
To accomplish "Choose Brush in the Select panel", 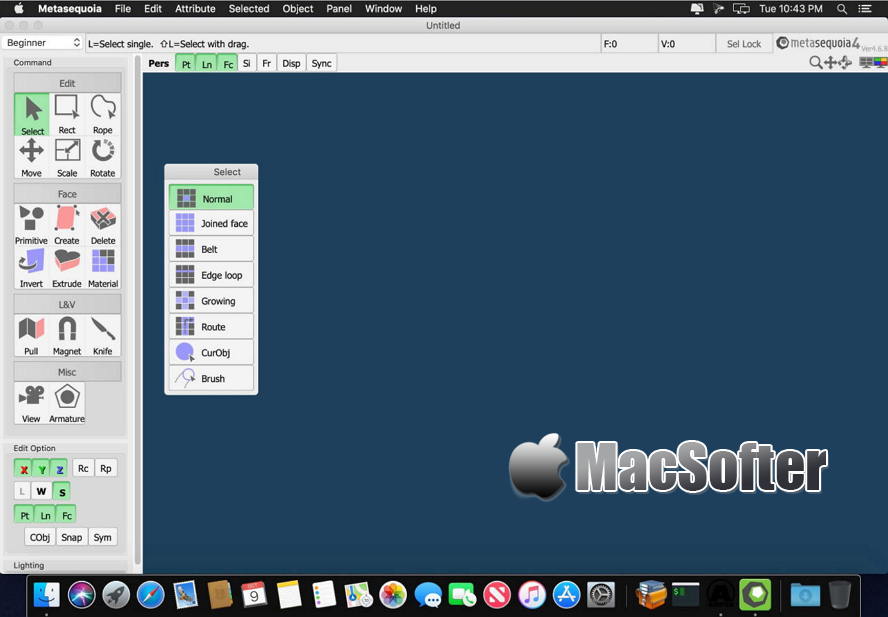I will pyautogui.click(x=211, y=378).
